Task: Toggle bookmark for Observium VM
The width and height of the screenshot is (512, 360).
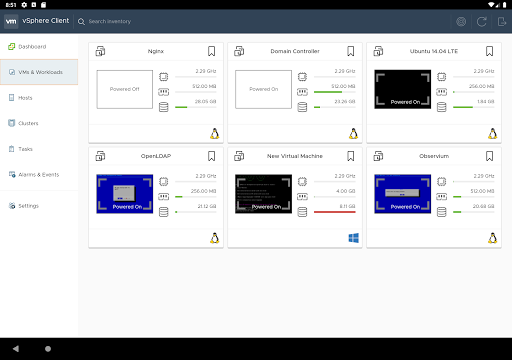Action: [x=489, y=156]
